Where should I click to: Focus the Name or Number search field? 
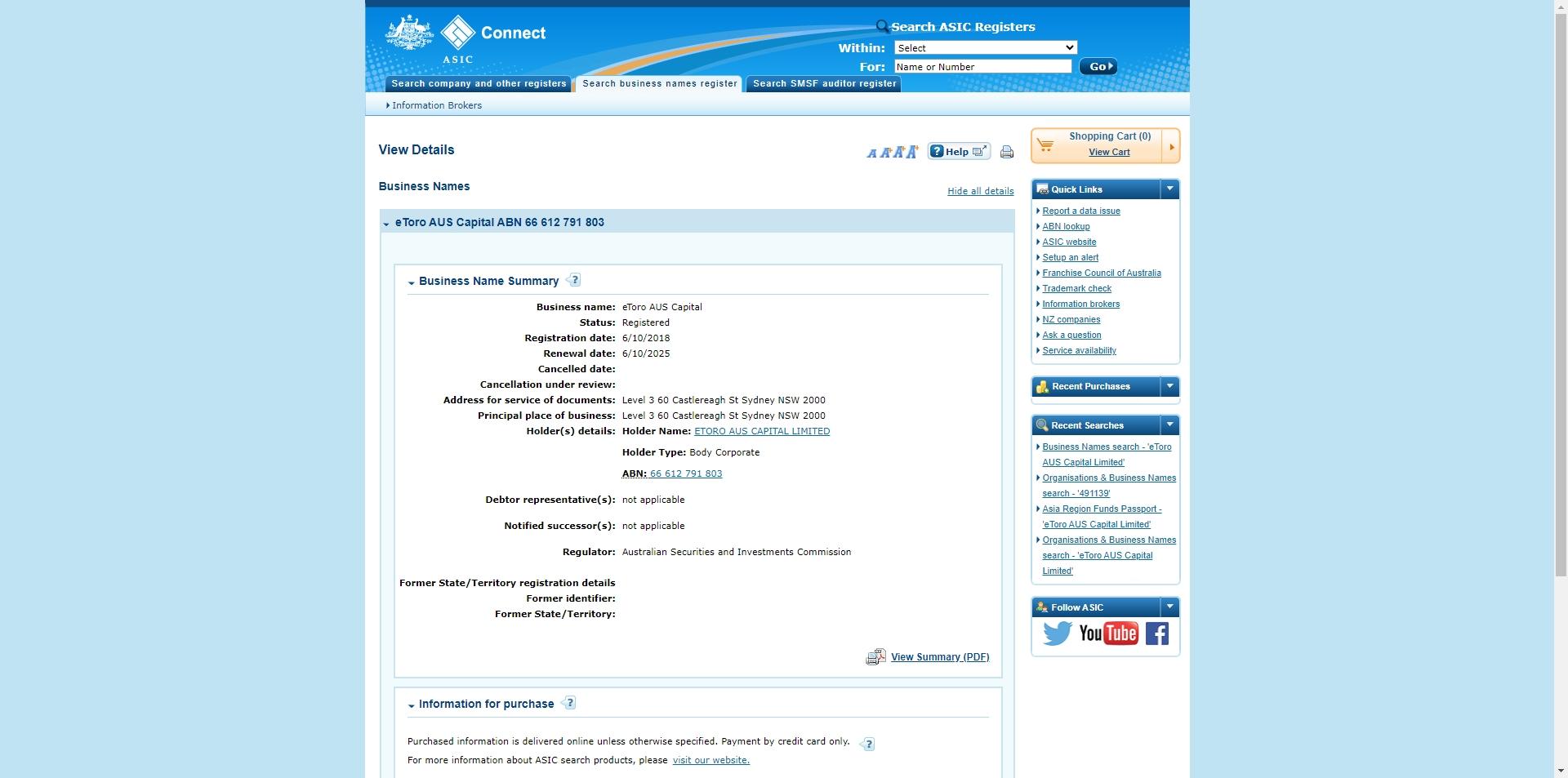point(982,67)
